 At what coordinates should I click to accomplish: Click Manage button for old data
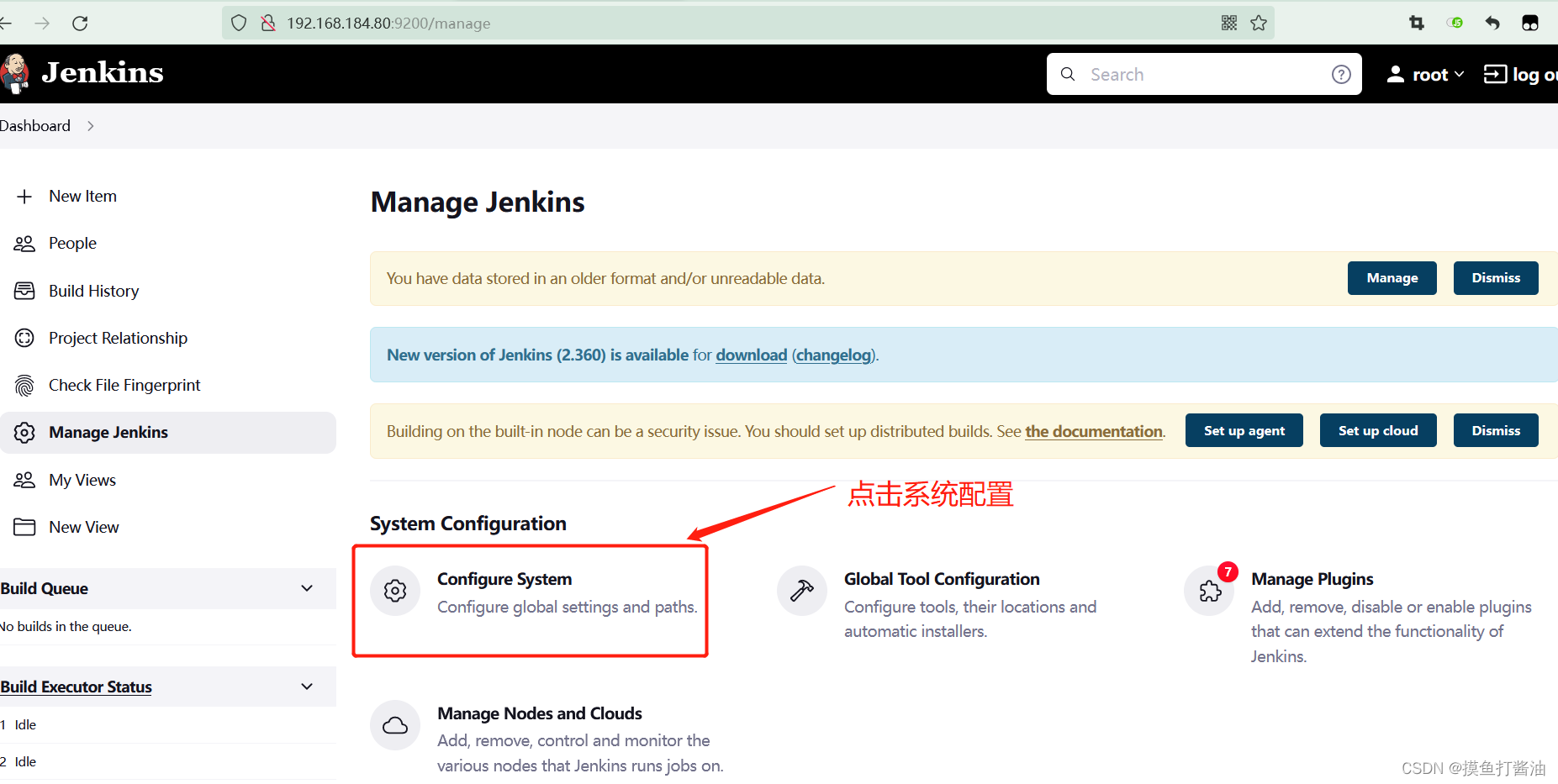tap(1392, 278)
